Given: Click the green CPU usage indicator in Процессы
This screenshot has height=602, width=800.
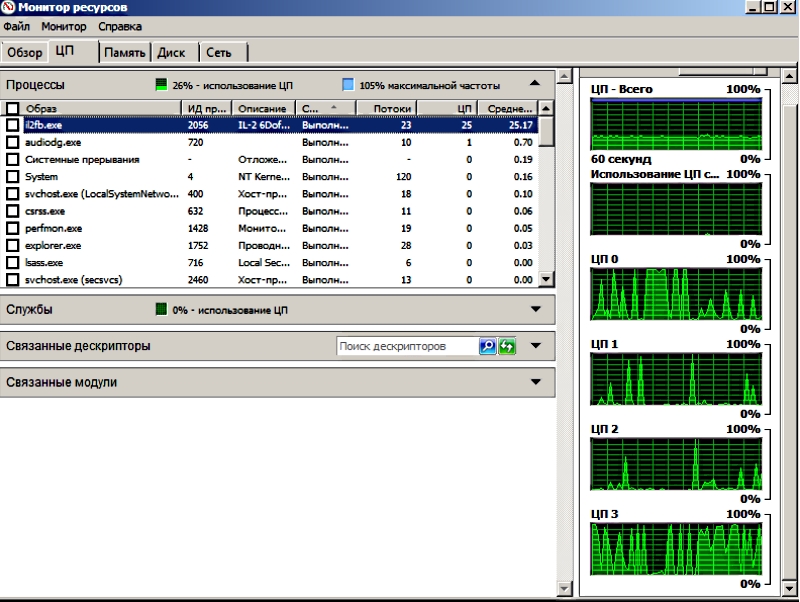Looking at the screenshot, I should 161,85.
